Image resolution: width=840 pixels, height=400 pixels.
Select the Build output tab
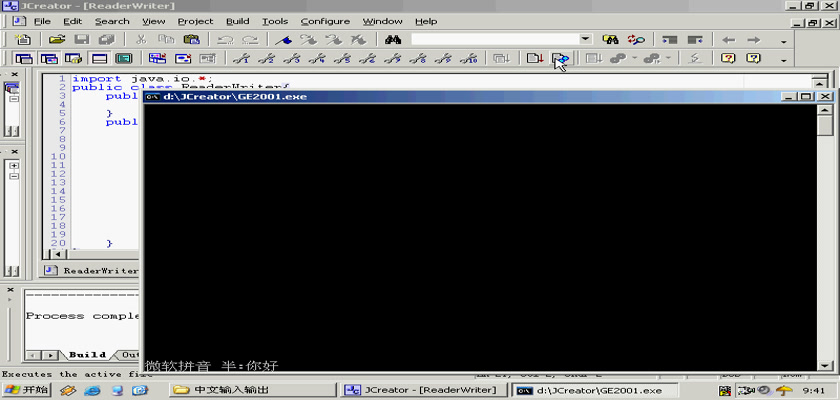point(87,355)
